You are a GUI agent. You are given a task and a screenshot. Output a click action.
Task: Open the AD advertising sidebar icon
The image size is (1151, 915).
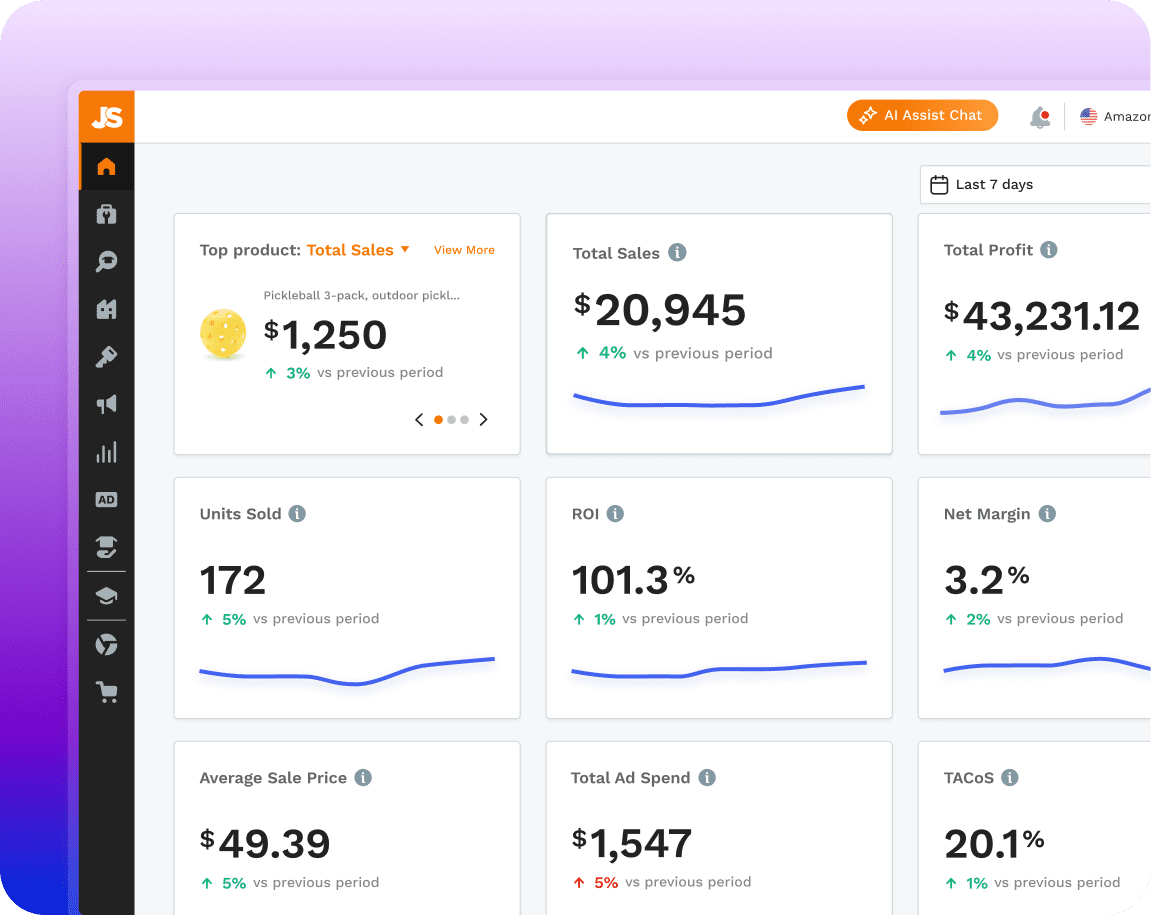pos(106,499)
